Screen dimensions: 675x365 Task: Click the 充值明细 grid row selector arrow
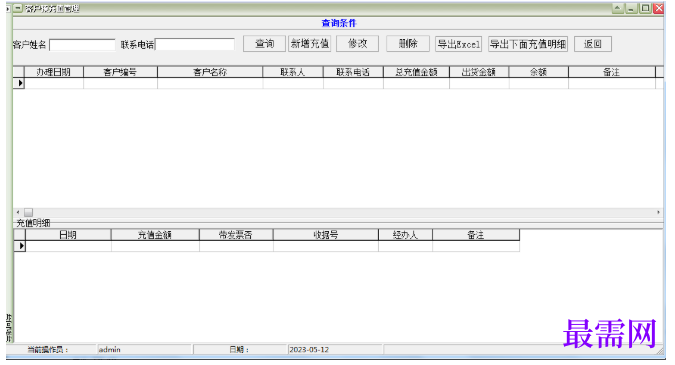[20, 246]
